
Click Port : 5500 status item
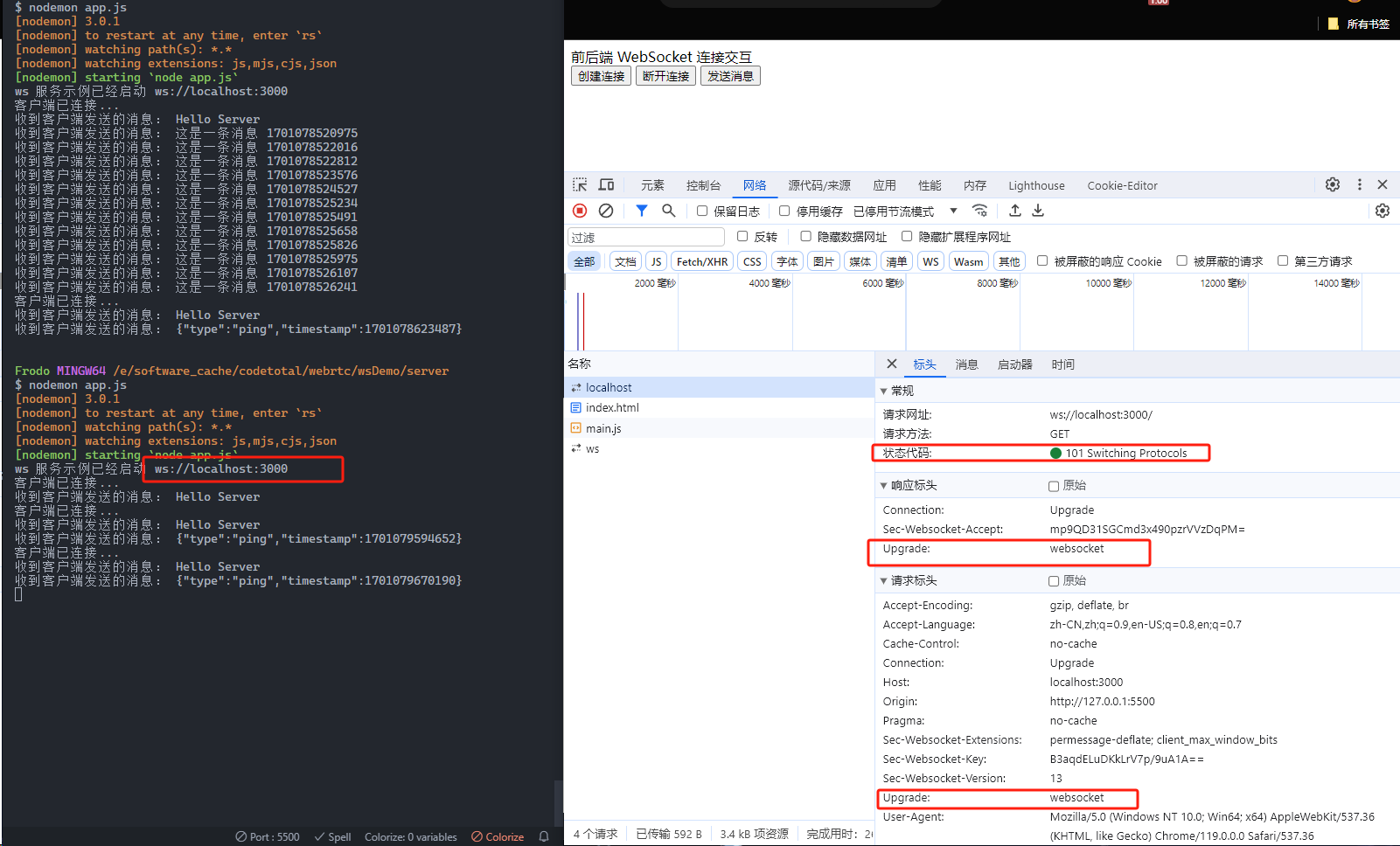click(268, 836)
